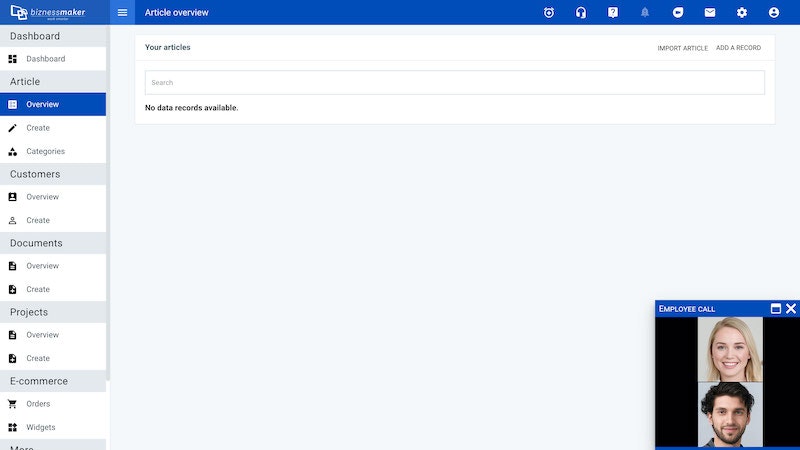Screen dimensions: 800x450
Task: Close the Employee Call panel
Action: [791, 309]
